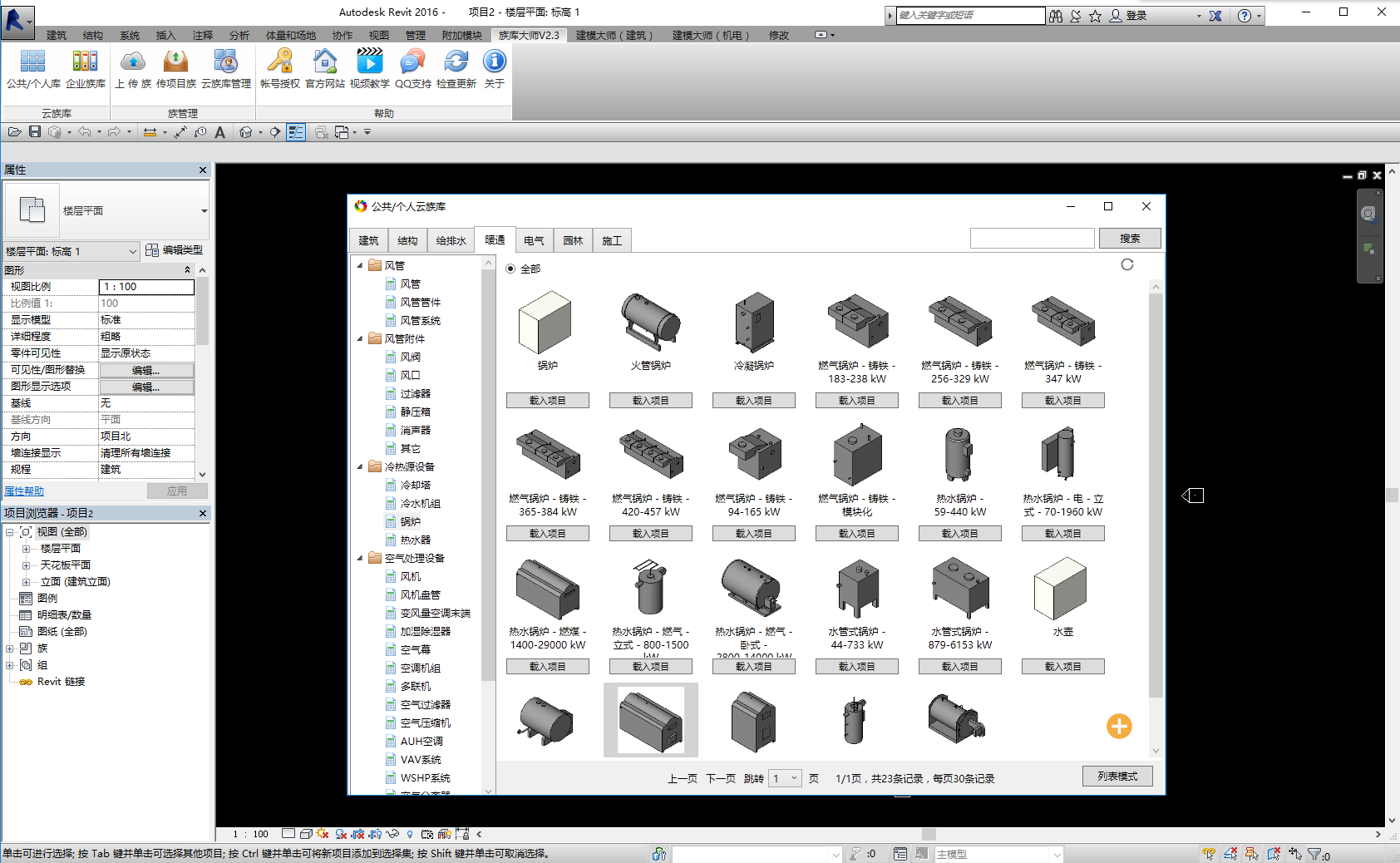The image size is (1400, 863).
Task: Click the 登录 sign-in user icon
Action: pyautogui.click(x=1116, y=16)
